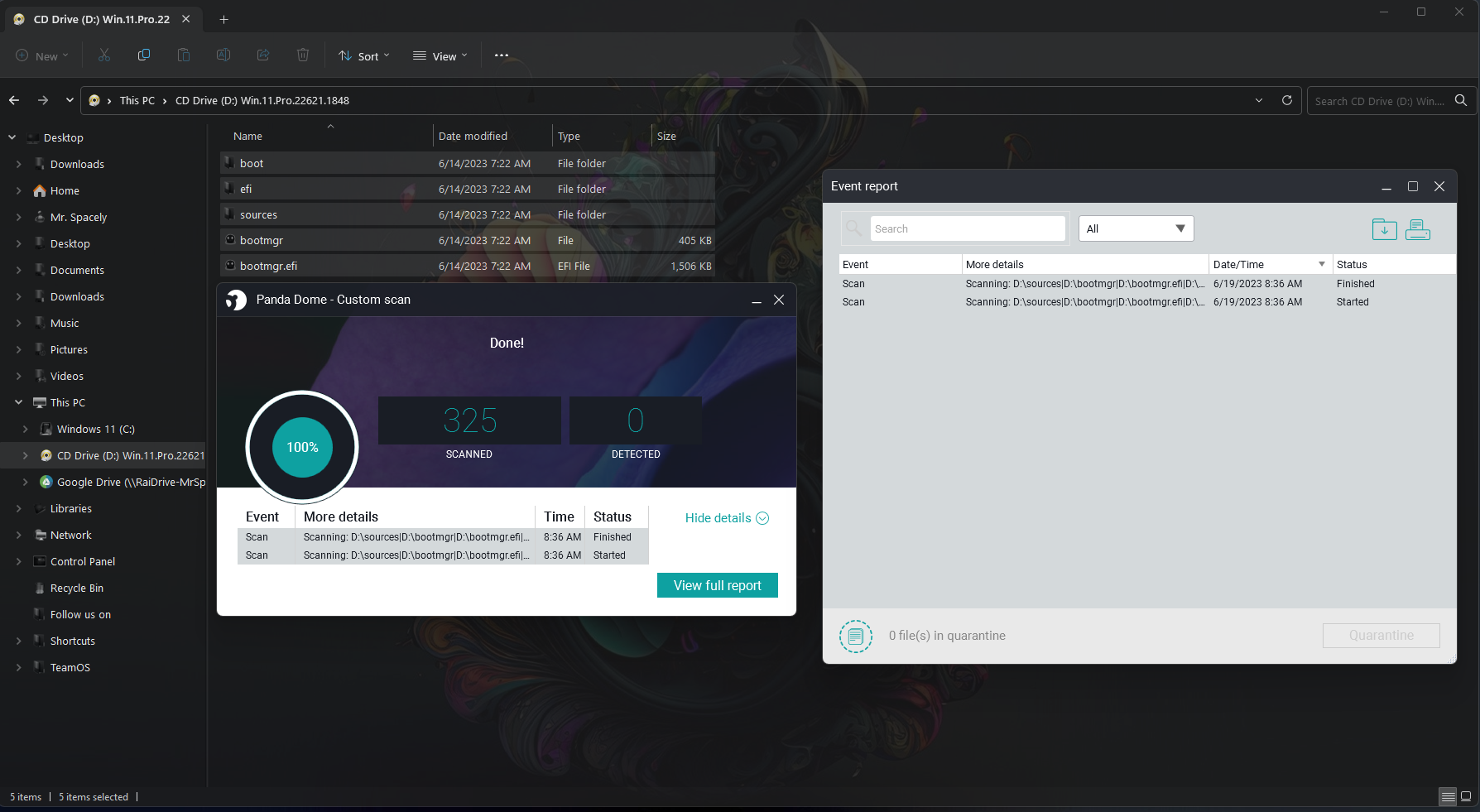This screenshot has height=812, width=1480.
Task: Minimize the Panda Dome scan window
Action: pyautogui.click(x=756, y=300)
